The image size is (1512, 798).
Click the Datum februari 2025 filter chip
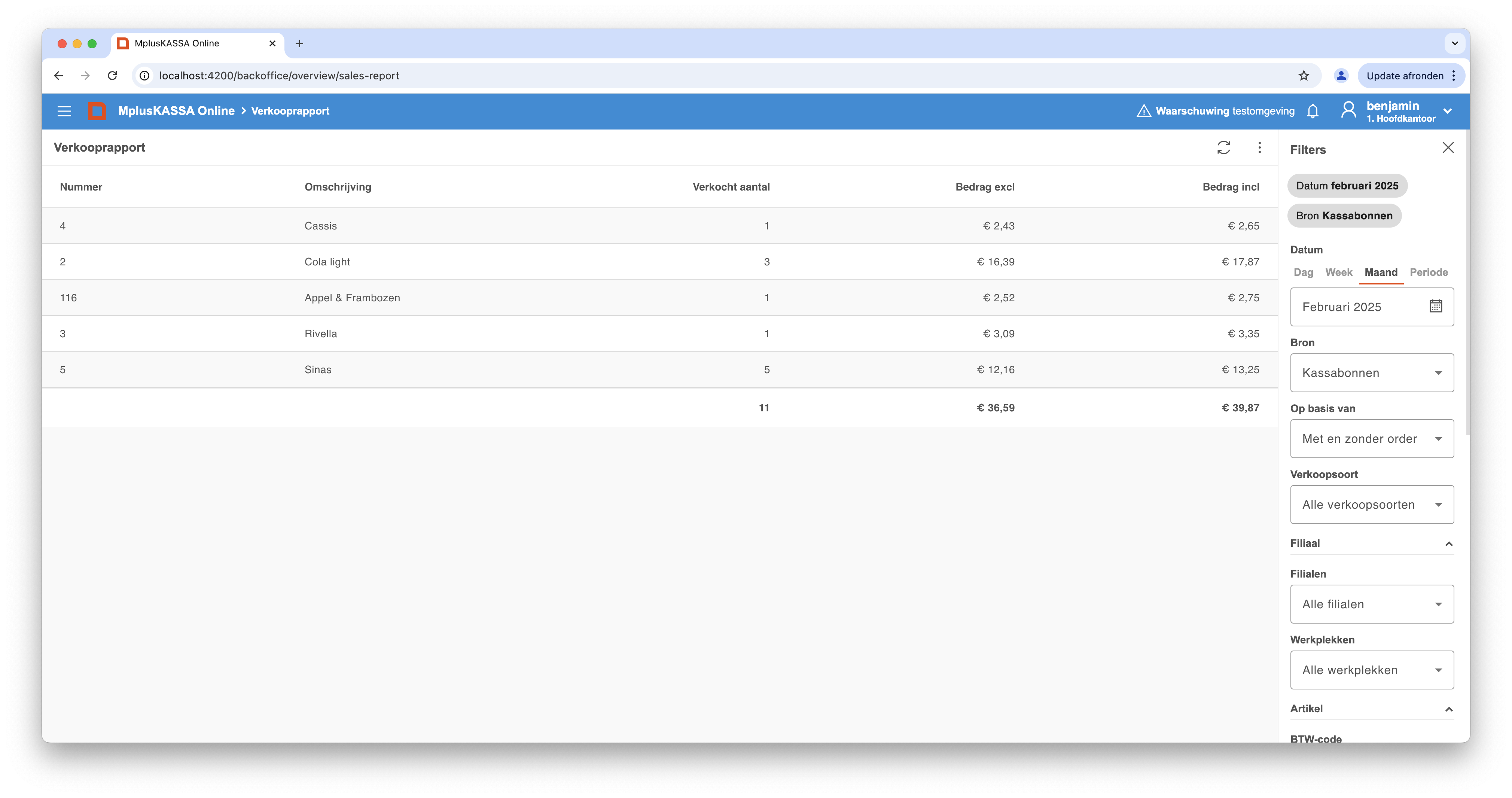point(1347,186)
